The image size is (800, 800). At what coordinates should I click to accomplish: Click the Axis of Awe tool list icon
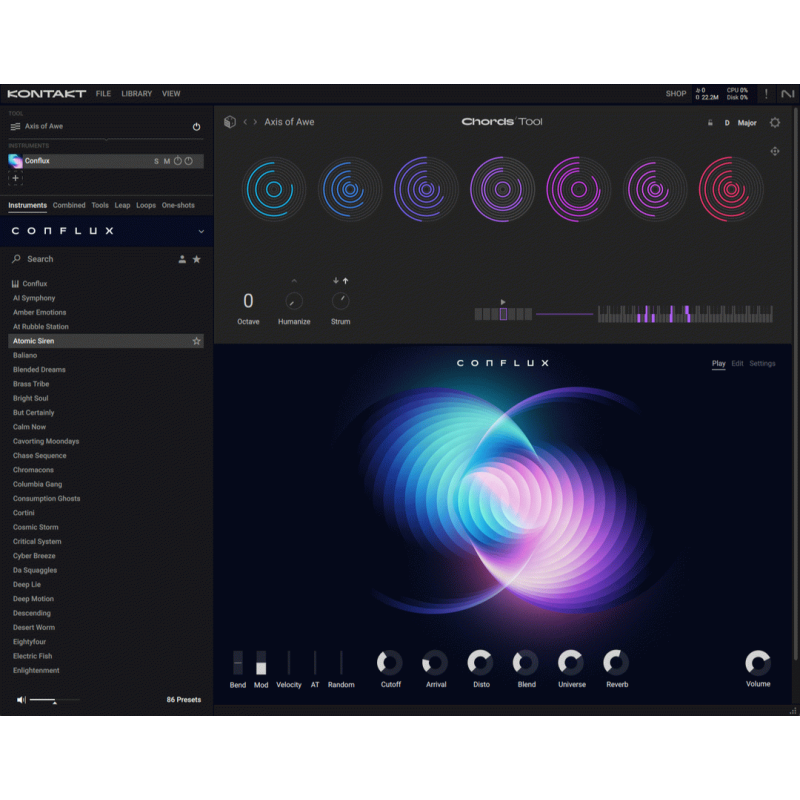[x=15, y=127]
